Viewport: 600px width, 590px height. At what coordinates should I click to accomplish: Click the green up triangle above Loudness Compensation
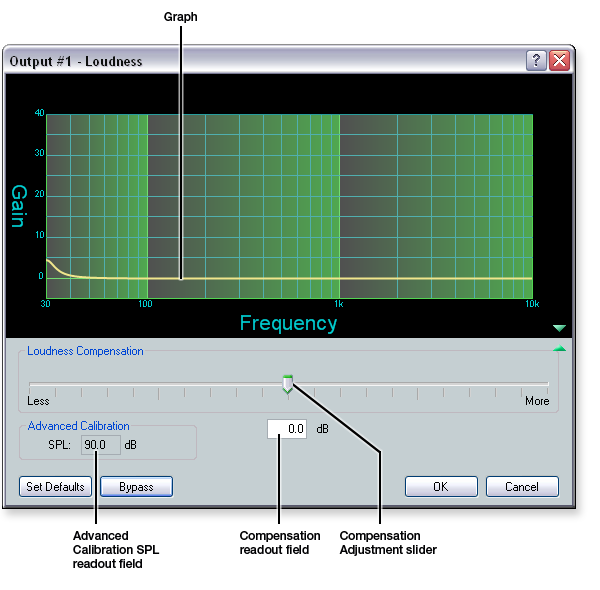click(559, 349)
